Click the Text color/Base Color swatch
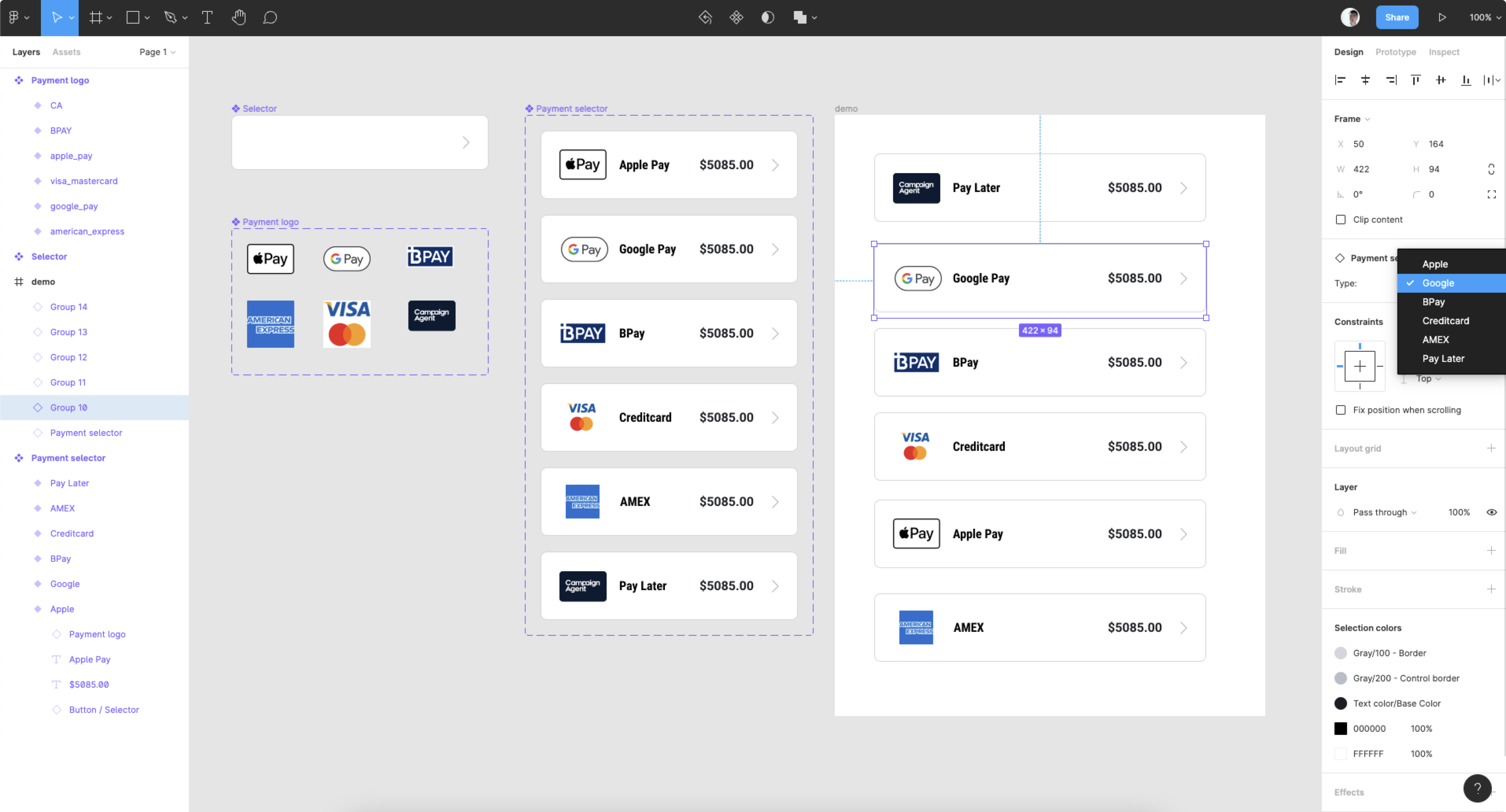 click(1340, 703)
